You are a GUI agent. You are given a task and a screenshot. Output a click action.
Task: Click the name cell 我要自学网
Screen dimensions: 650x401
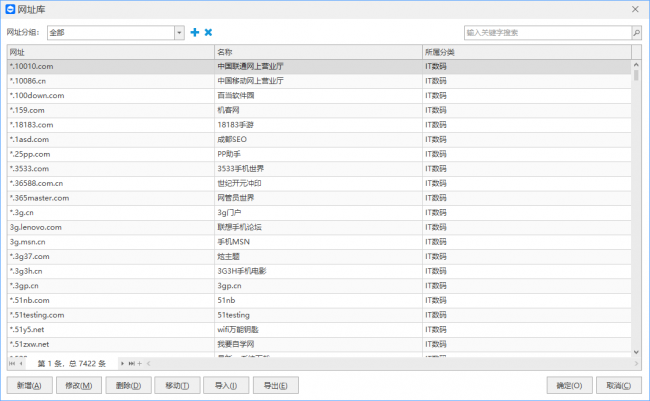(318, 344)
